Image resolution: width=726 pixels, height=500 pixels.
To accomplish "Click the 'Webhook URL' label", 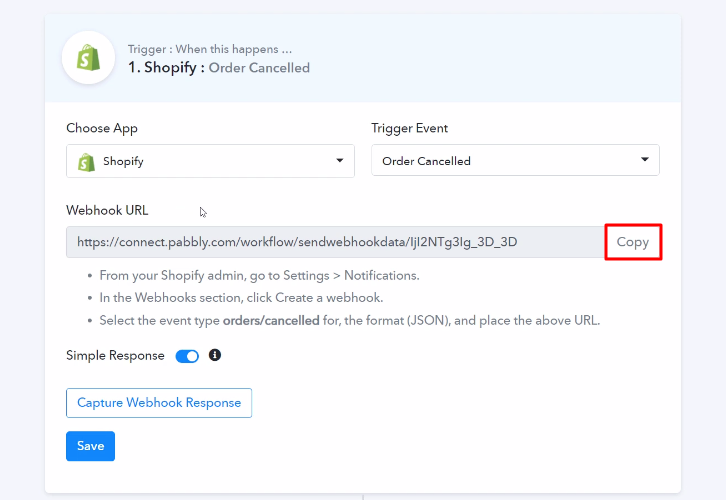I will coord(107,210).
